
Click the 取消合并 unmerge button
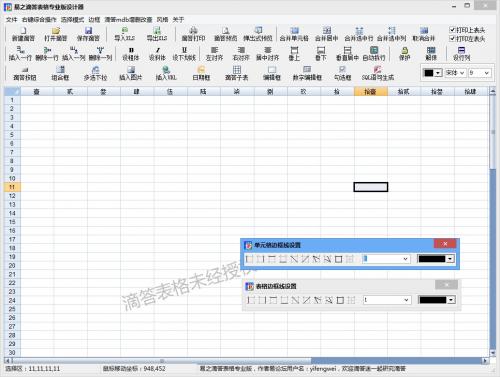tap(424, 34)
